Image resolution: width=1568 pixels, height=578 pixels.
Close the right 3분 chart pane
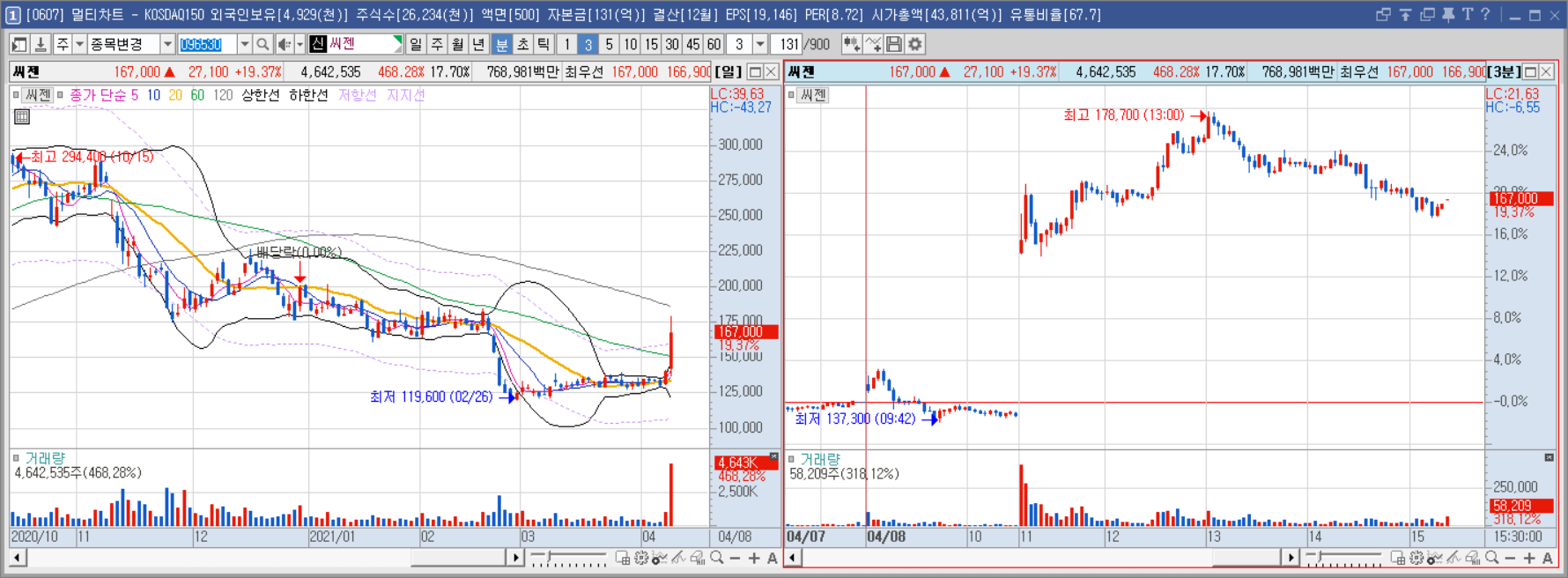point(1547,72)
